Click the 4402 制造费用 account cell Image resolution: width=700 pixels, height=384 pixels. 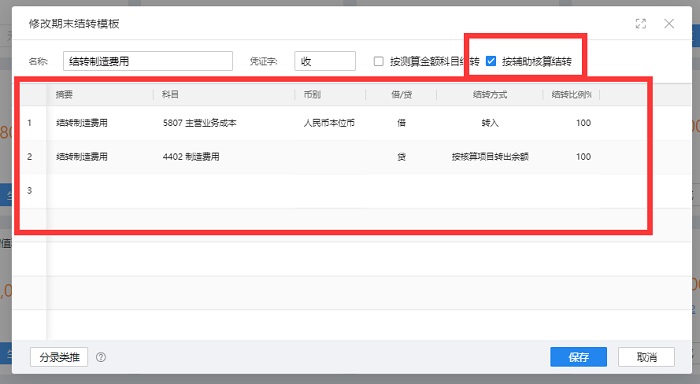pos(191,157)
